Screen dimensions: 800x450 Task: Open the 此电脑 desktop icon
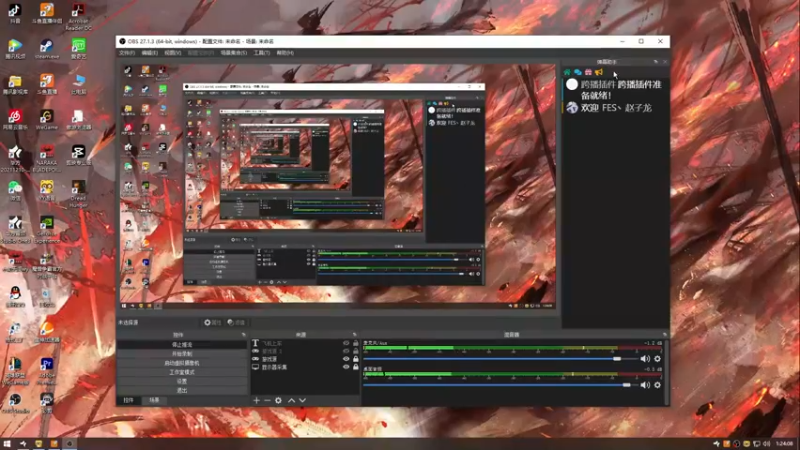(78, 85)
